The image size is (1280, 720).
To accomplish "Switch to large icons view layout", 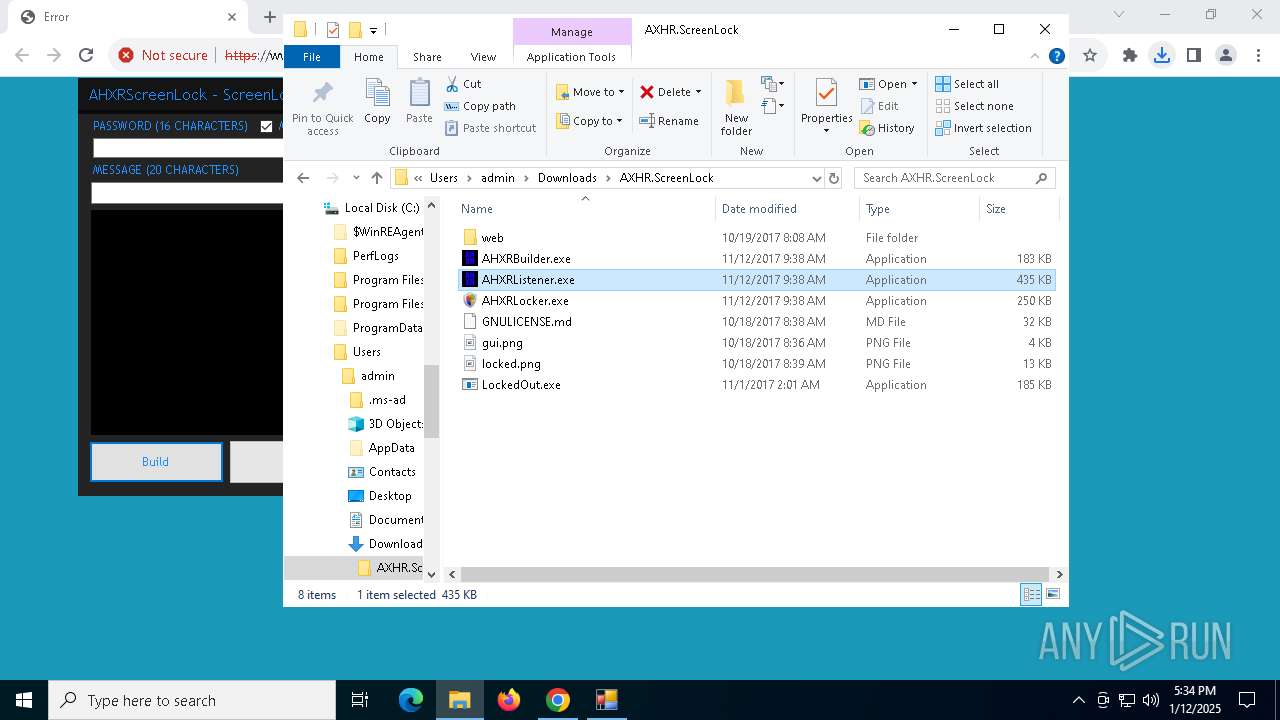I will 1052,595.
